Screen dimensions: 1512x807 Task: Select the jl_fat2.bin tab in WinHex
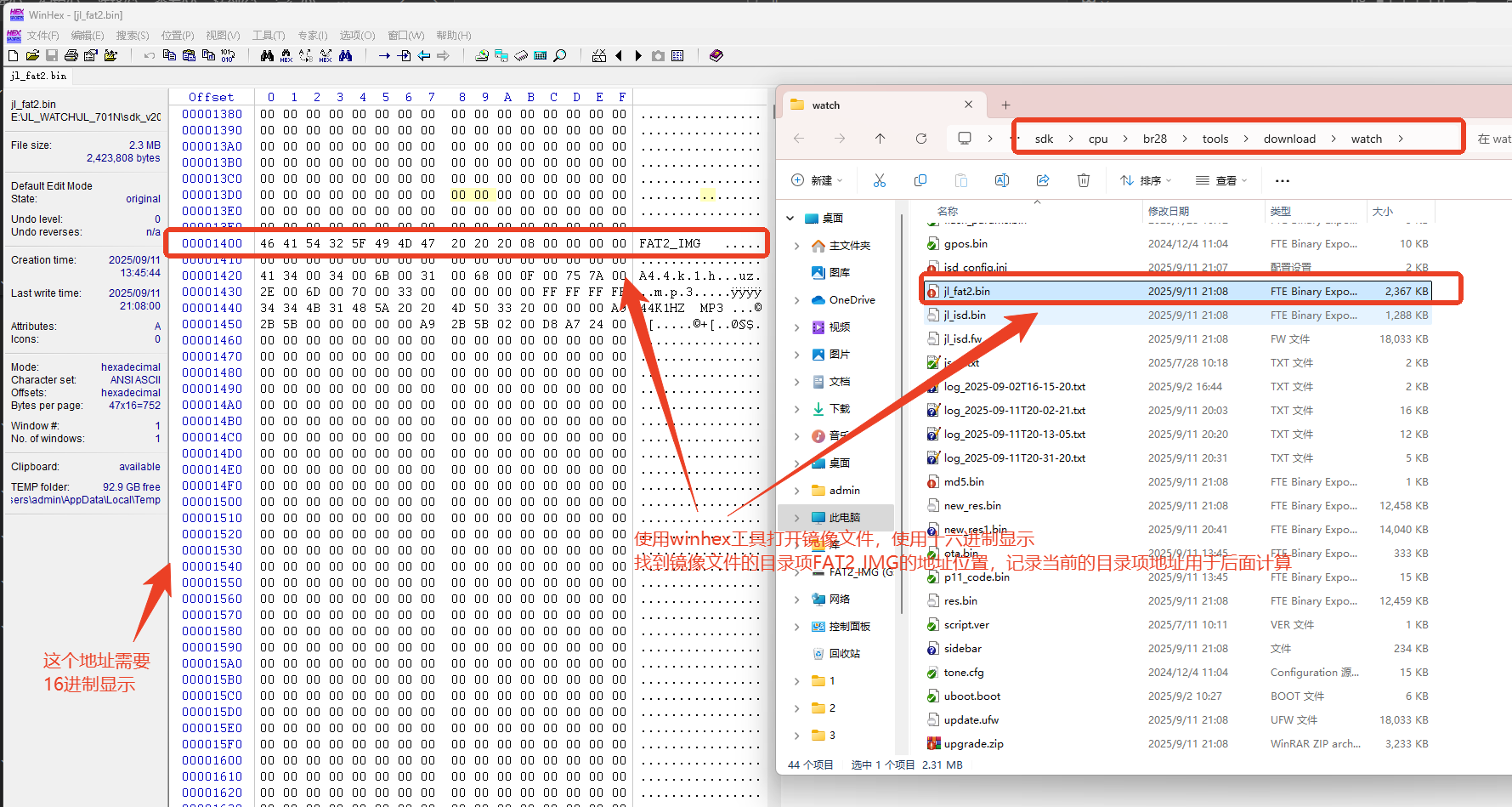38,76
